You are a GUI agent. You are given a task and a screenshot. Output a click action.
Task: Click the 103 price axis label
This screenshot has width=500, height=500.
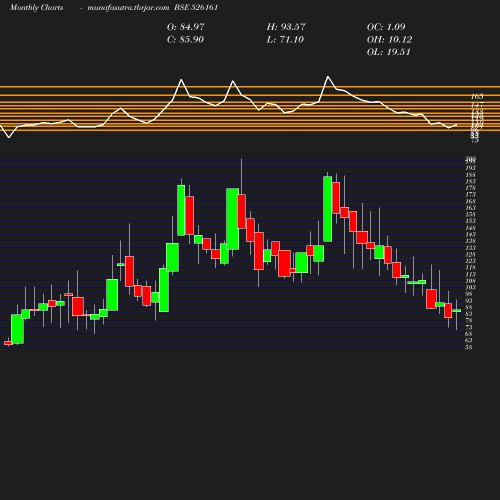coord(471,287)
